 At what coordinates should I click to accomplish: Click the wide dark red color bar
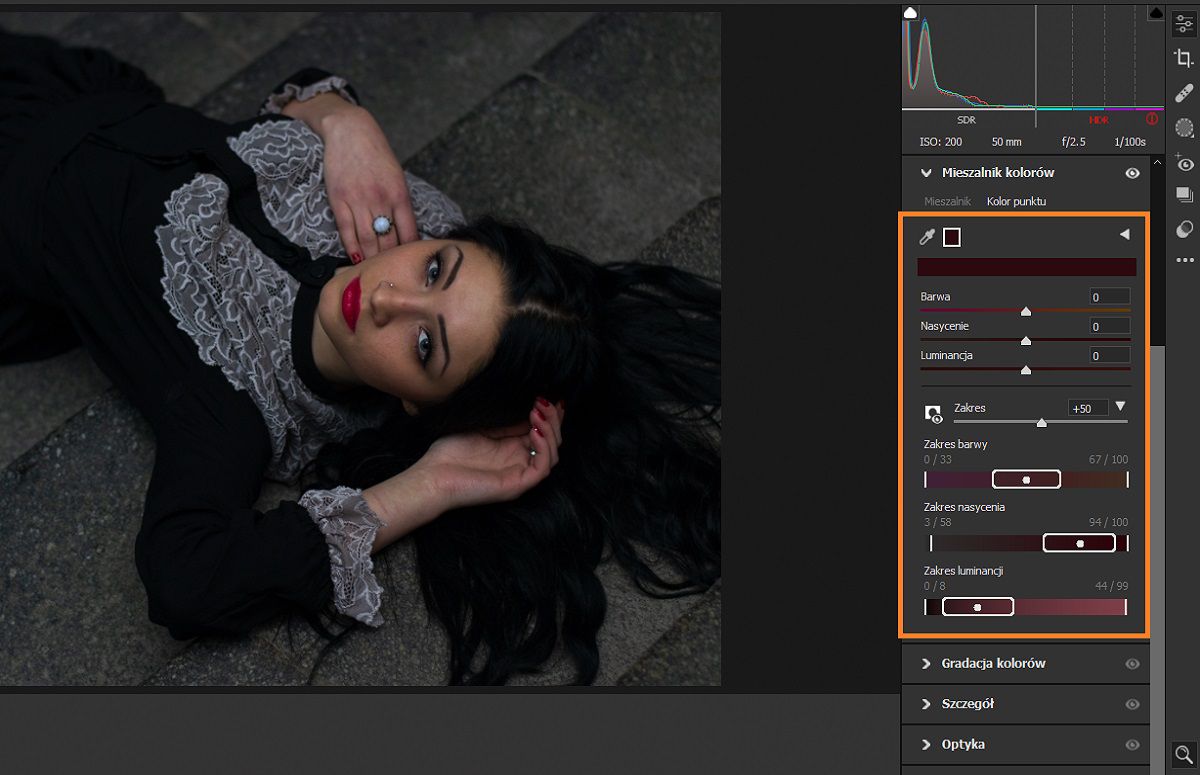click(1027, 267)
